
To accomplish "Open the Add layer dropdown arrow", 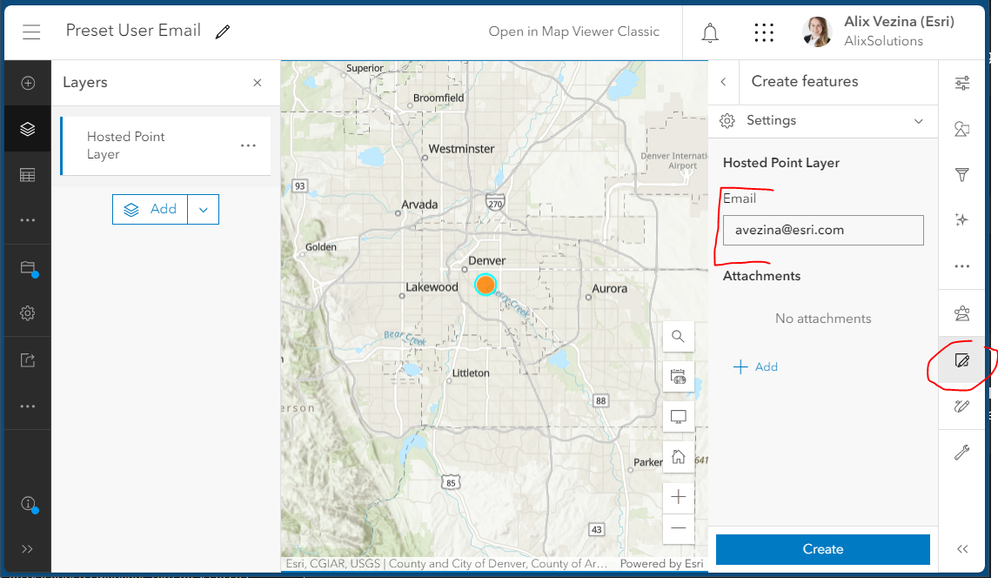I will pos(203,209).
